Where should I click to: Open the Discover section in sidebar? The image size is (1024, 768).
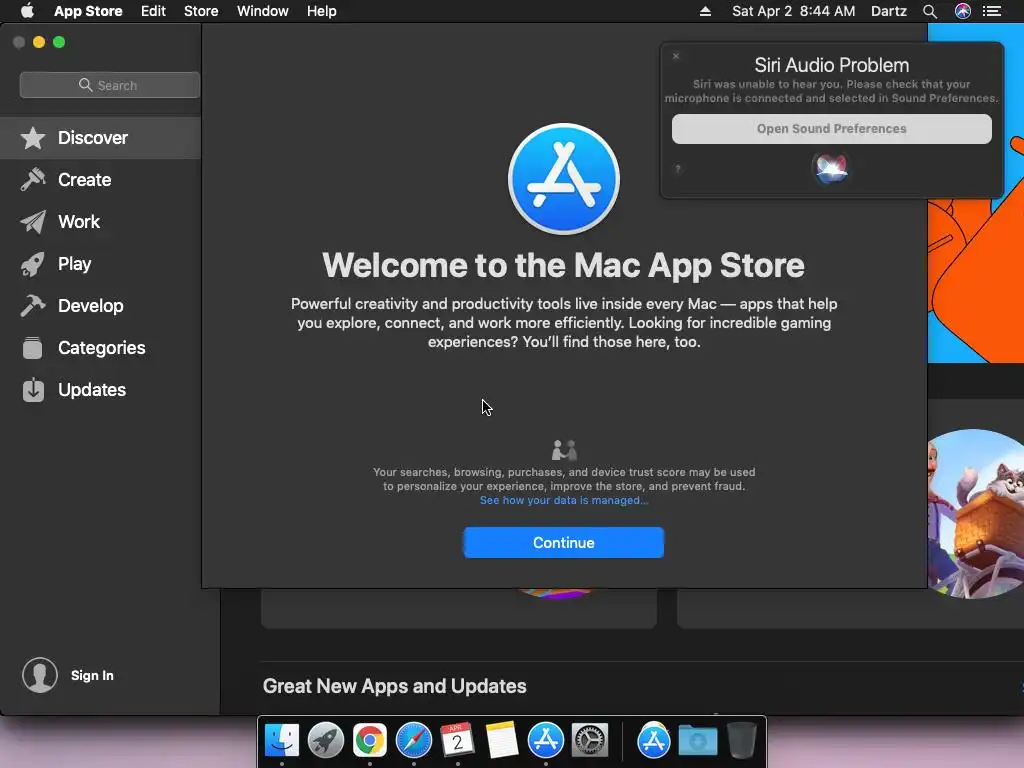[101, 138]
